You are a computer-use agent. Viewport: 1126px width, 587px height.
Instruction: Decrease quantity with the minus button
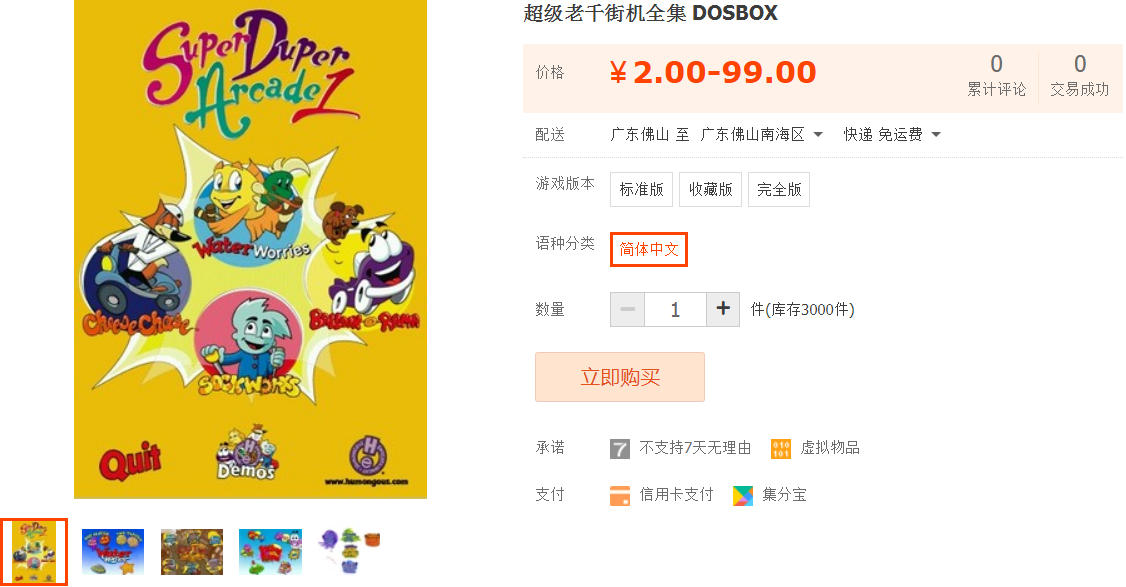628,310
